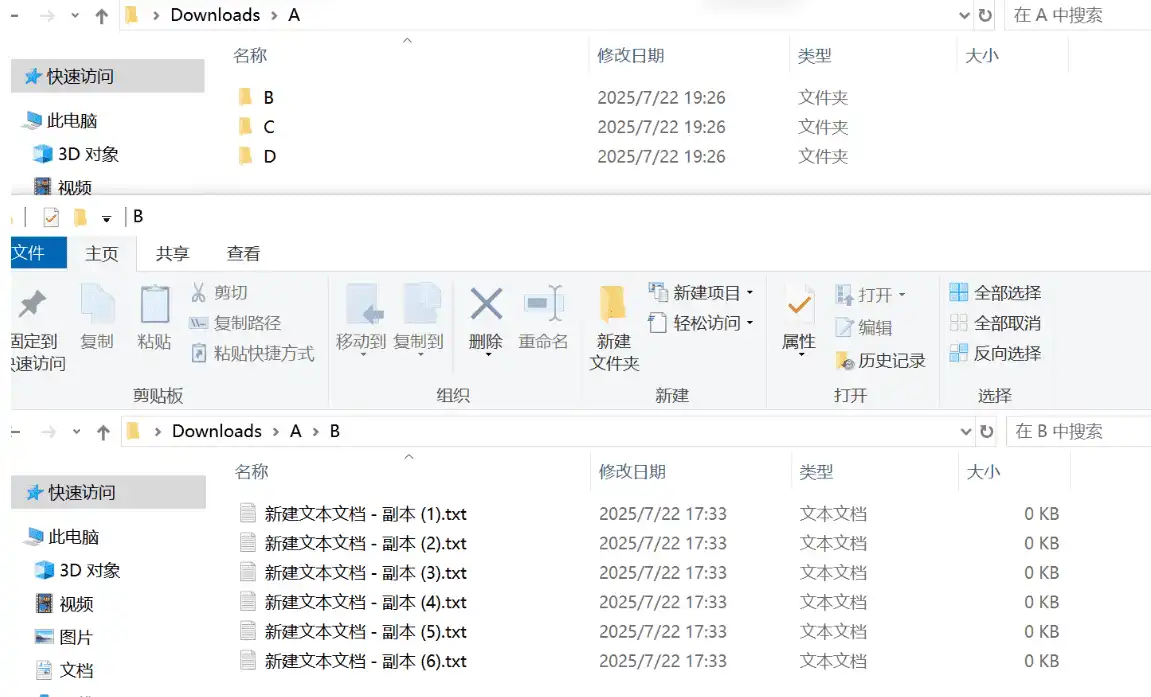Click Invert selection (反向选择)
The height and width of the screenshot is (697, 1151).
995,353
